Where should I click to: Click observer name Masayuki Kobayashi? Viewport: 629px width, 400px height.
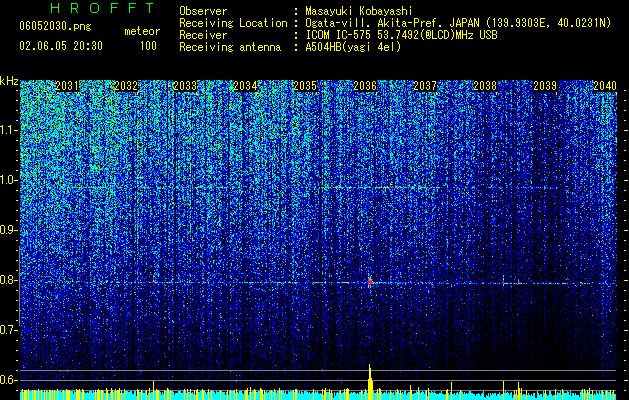[359, 11]
